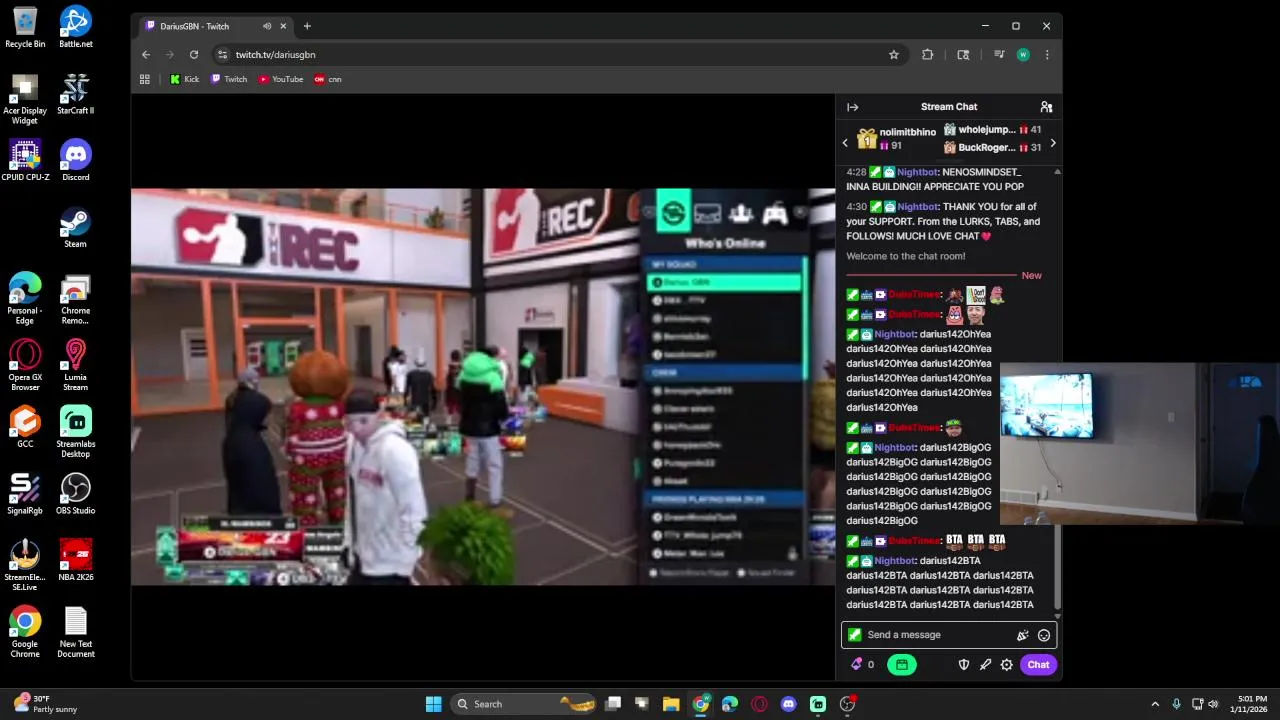Select the New Text Document file
This screenshot has width=1280, height=720.
(76, 632)
